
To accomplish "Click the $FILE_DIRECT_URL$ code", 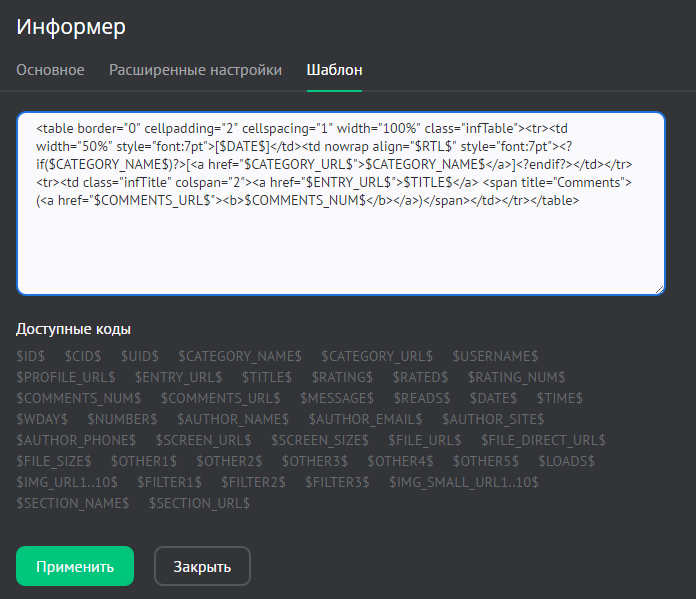I will [x=543, y=440].
